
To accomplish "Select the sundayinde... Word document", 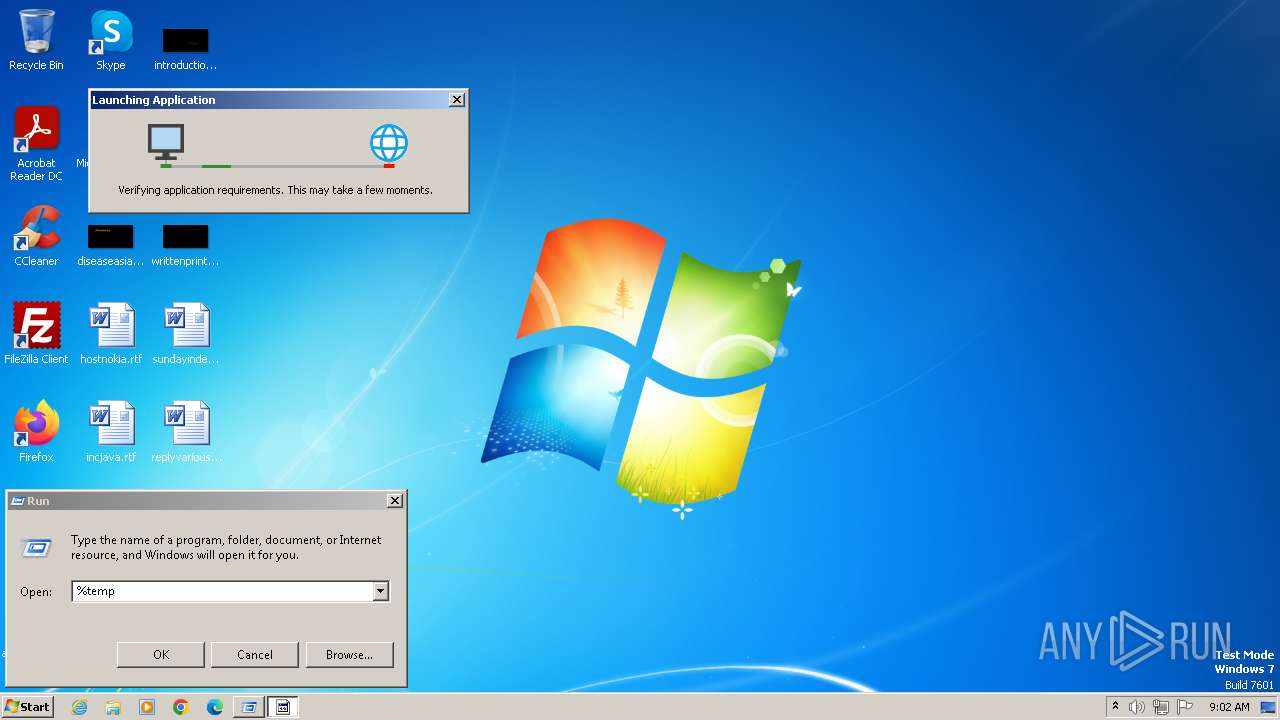I will [185, 333].
